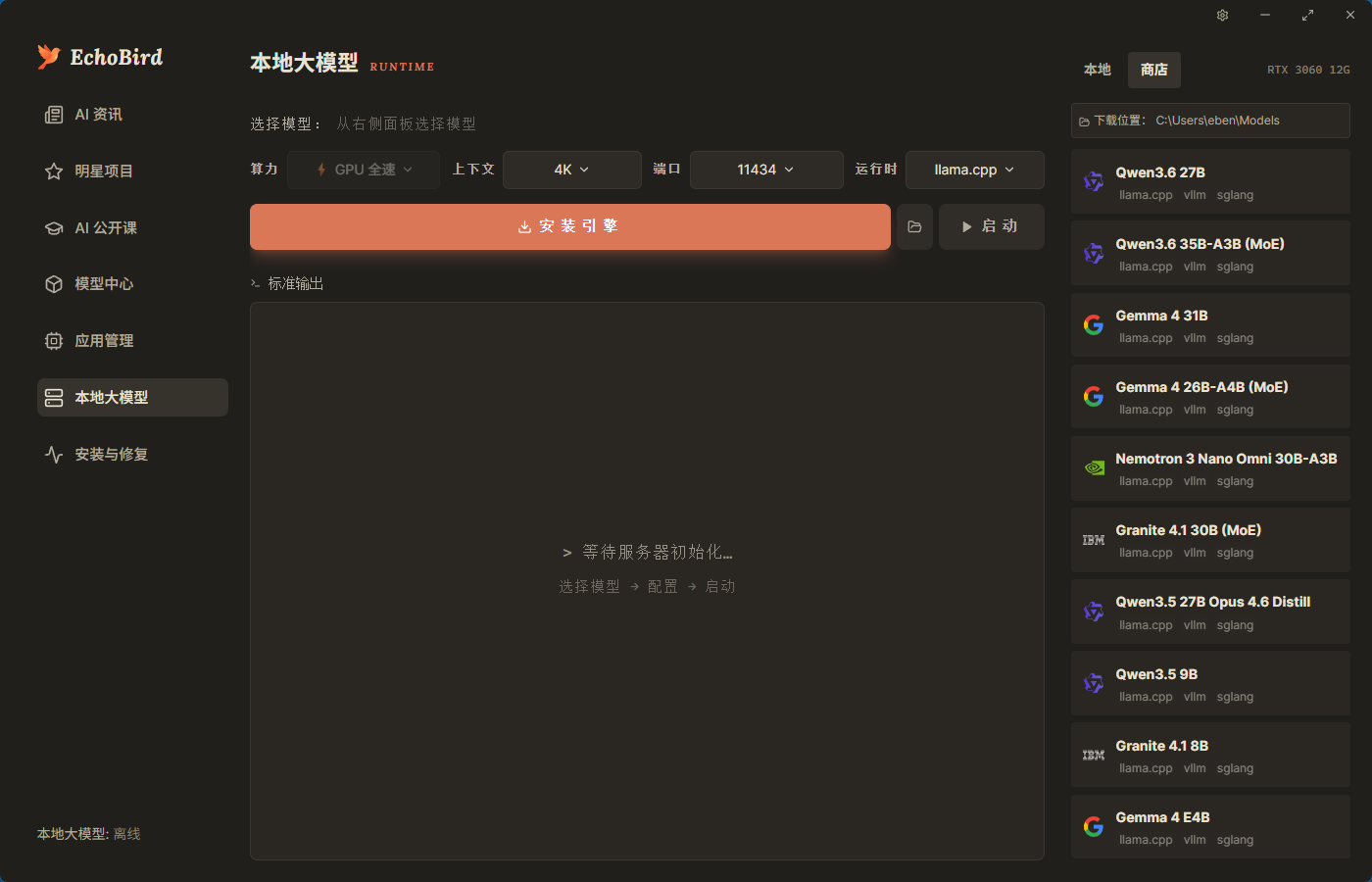Image resolution: width=1372 pixels, height=882 pixels.
Task: Open the 端口 11434 dropdown
Action: coord(766,170)
